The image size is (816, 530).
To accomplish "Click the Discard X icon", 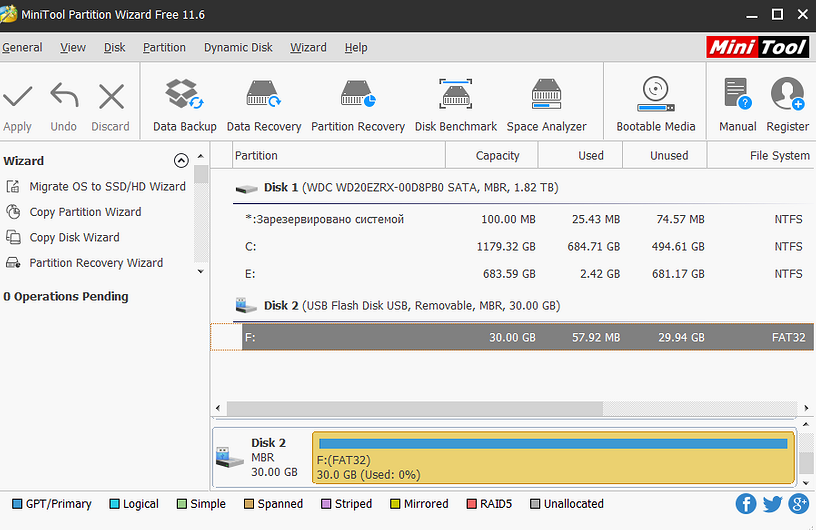I will (111, 97).
